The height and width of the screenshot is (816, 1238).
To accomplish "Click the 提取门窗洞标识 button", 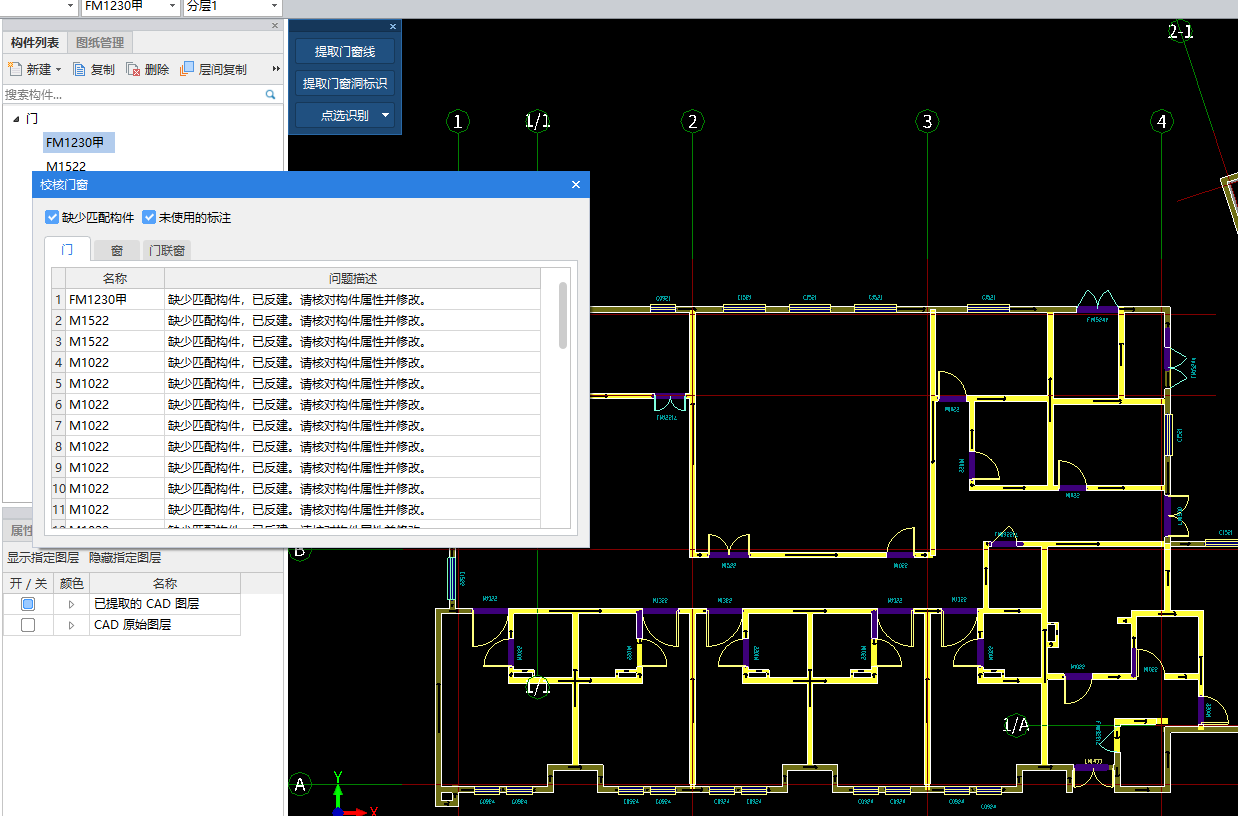I will 344,84.
